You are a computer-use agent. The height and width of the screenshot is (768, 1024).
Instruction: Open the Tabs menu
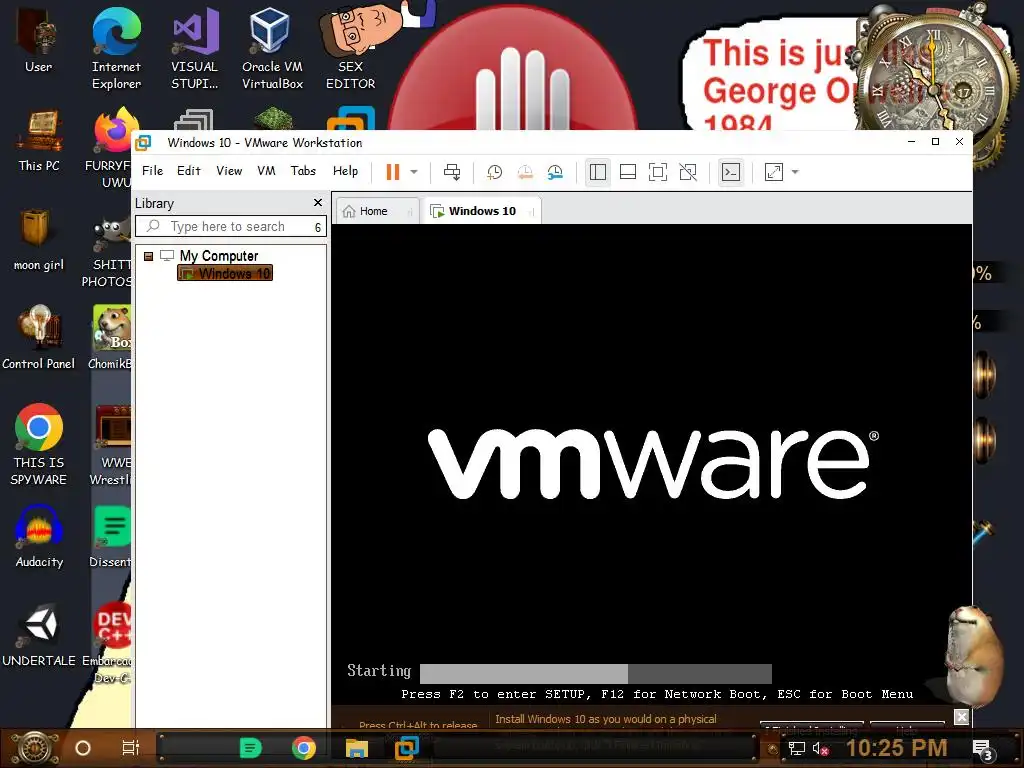click(303, 170)
